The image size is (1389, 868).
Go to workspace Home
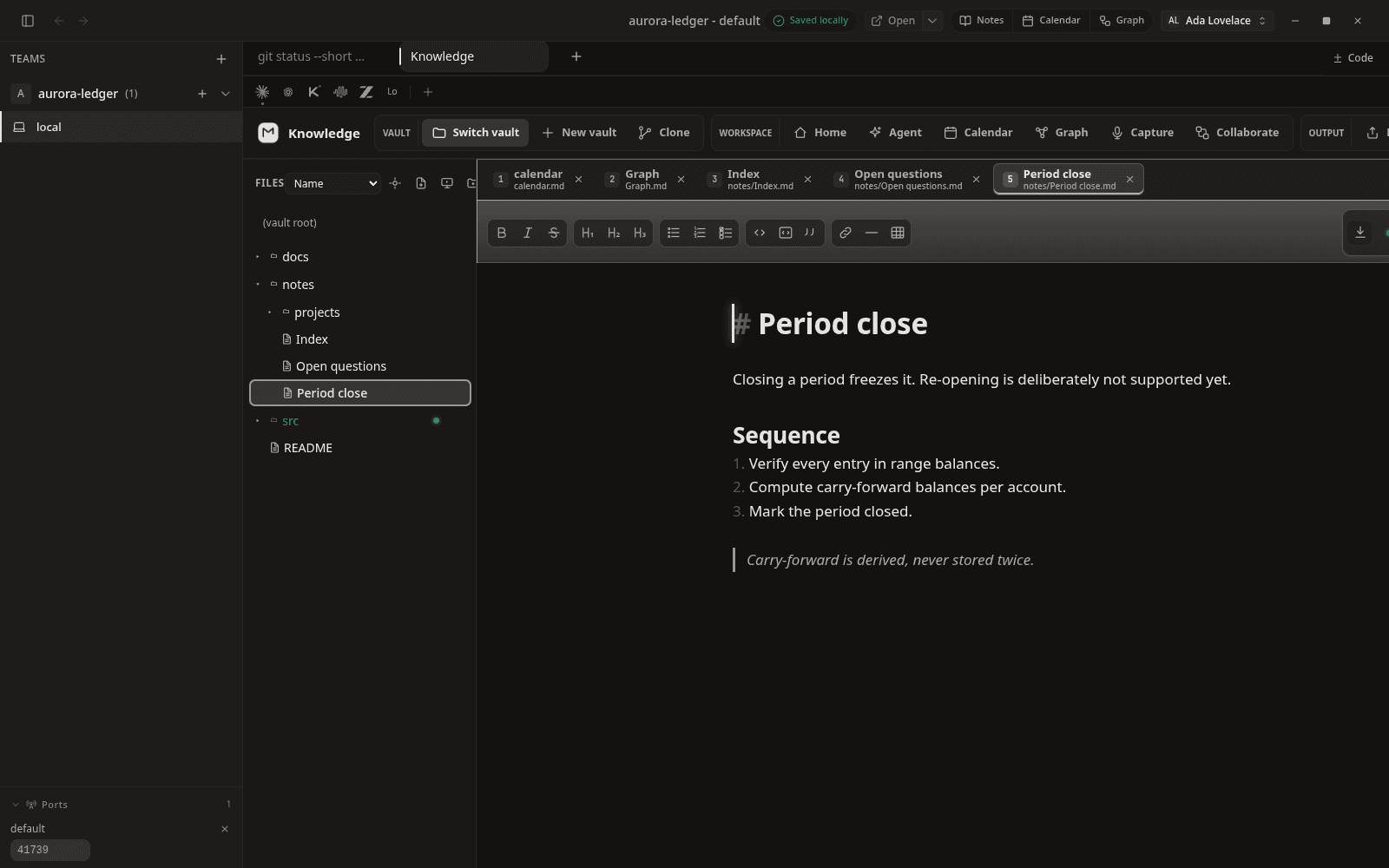[x=820, y=133]
